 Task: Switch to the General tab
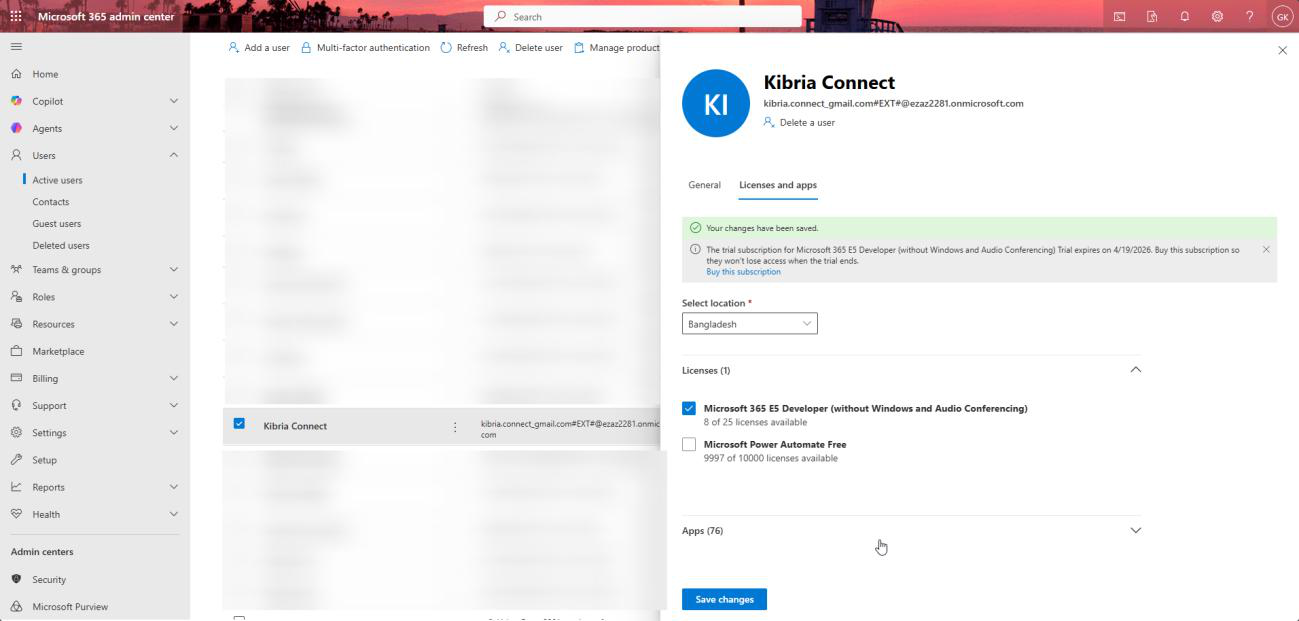(704, 185)
